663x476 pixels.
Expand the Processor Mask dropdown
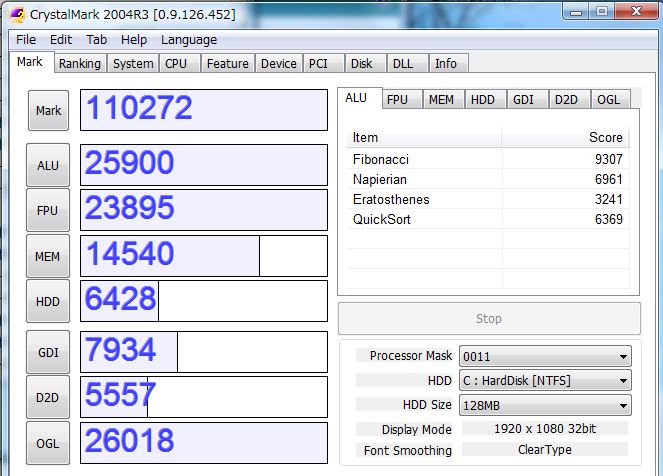click(544, 356)
